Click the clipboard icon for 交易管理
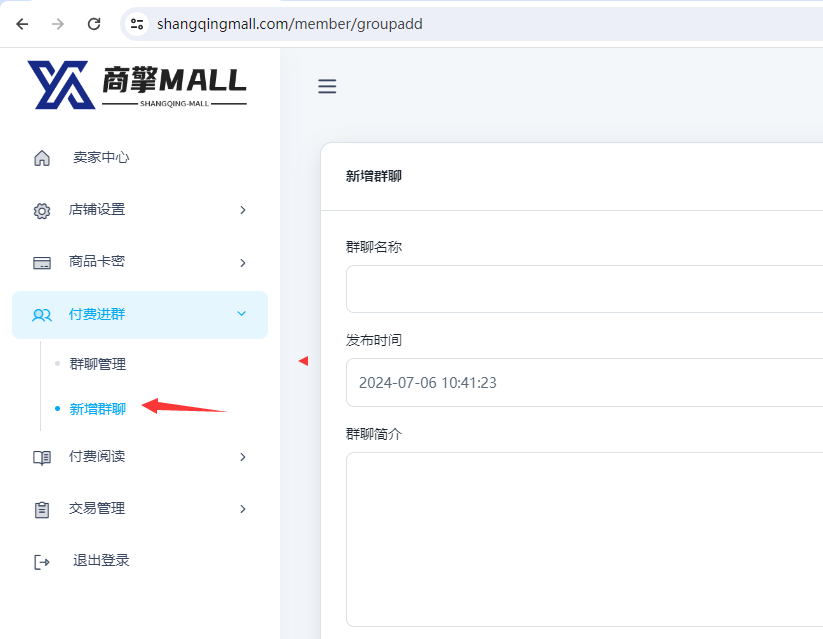The image size is (823, 639). [x=42, y=509]
